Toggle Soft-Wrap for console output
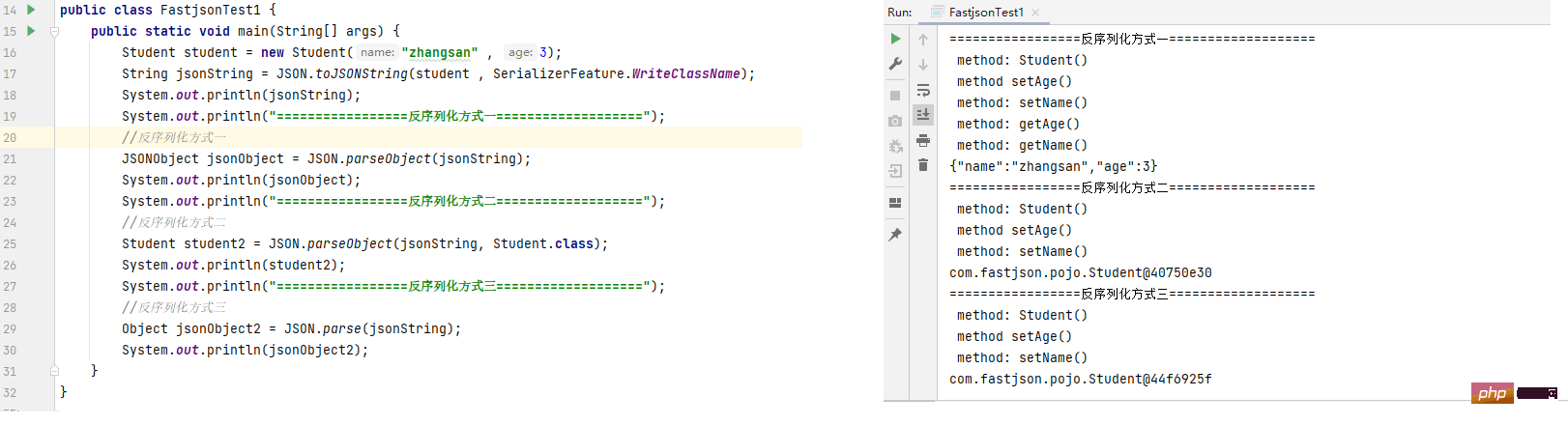Image resolution: width=1568 pixels, height=425 pixels. 923,90
